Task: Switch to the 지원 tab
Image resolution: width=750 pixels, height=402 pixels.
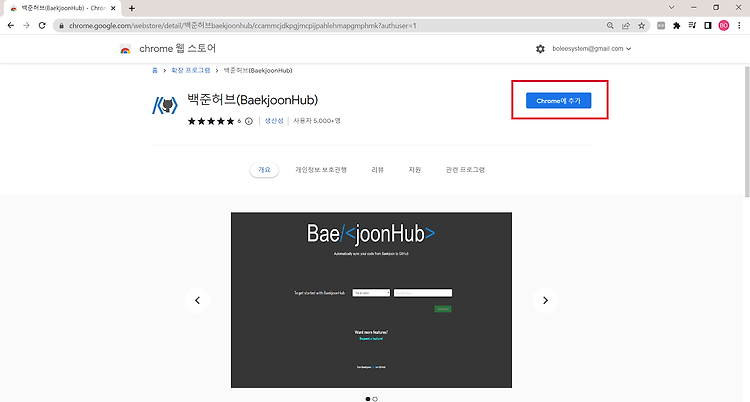Action: (415, 170)
